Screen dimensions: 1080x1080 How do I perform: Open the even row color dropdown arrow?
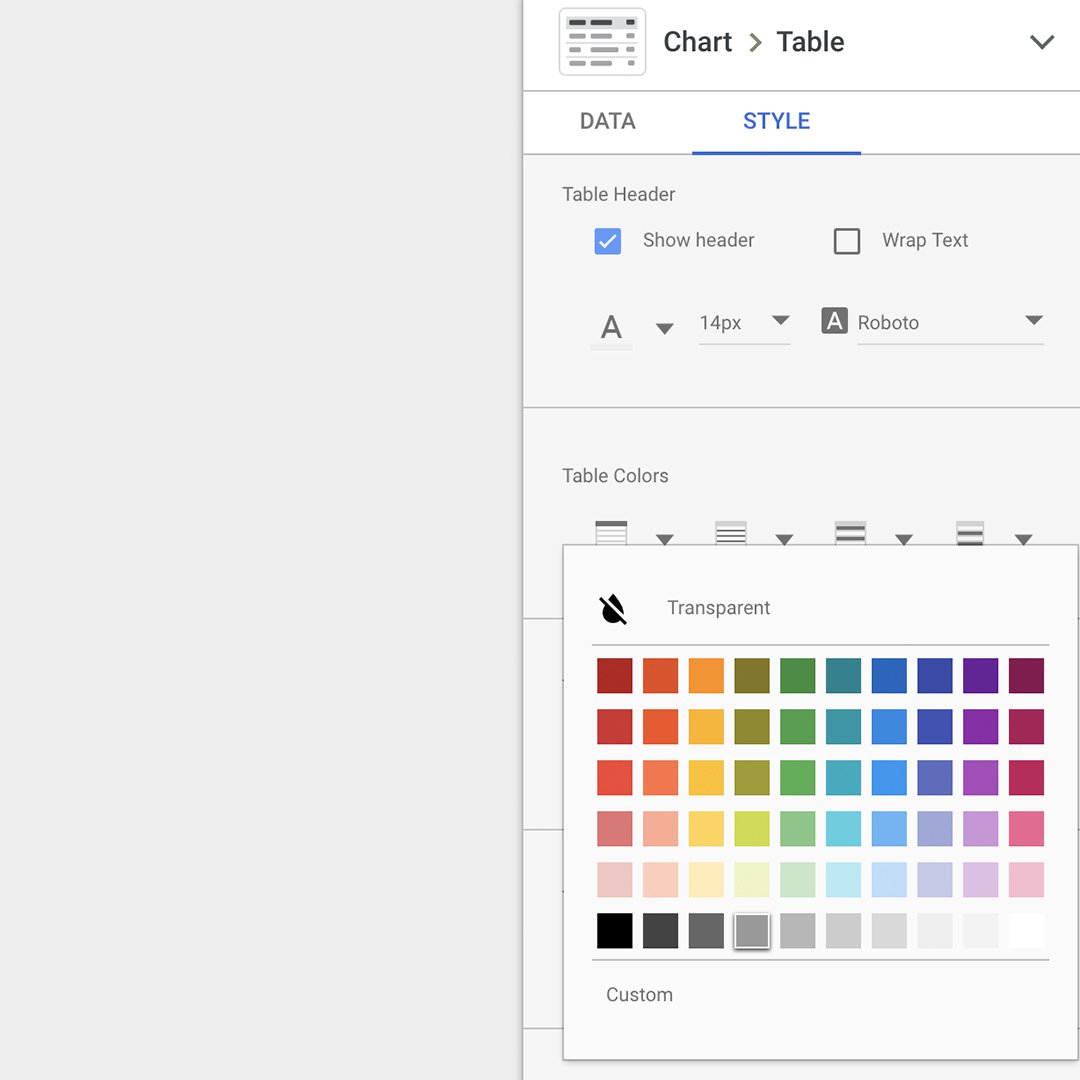1024,539
